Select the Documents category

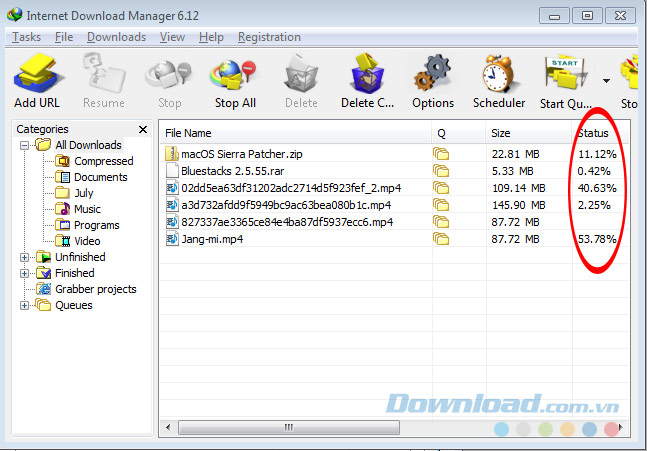click(x=101, y=177)
